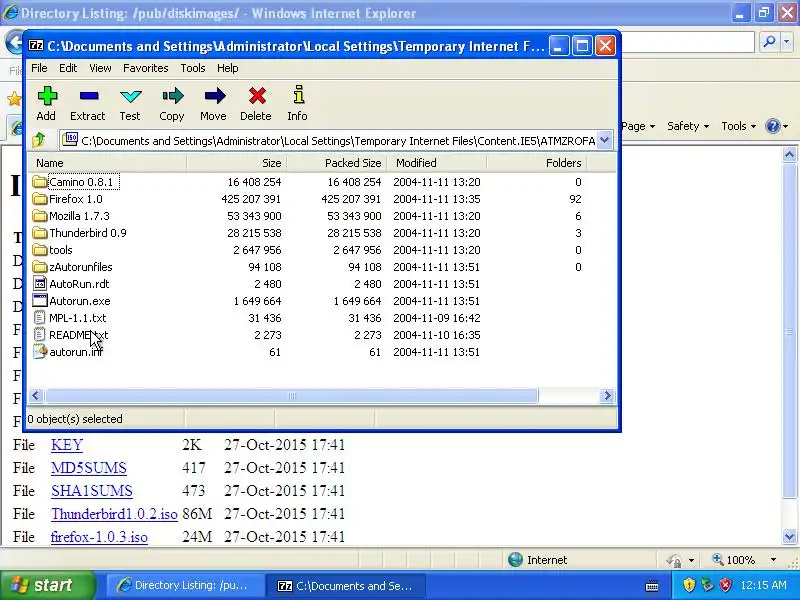Open the 7-Zip Edit menu
The width and height of the screenshot is (800, 600).
tap(68, 68)
